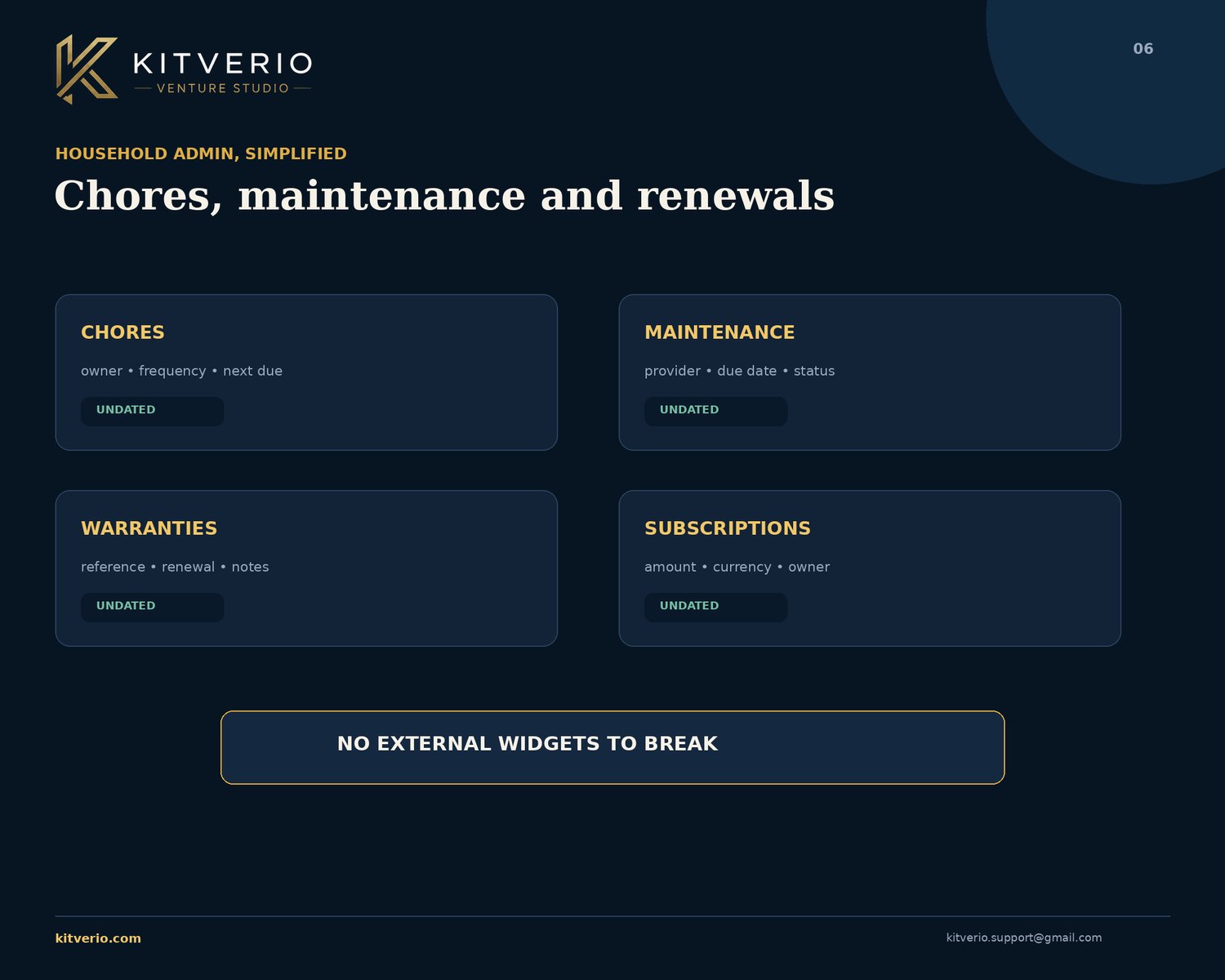Click the Chores, maintenance and renewals headline
The width and height of the screenshot is (1225, 980).
pos(444,196)
